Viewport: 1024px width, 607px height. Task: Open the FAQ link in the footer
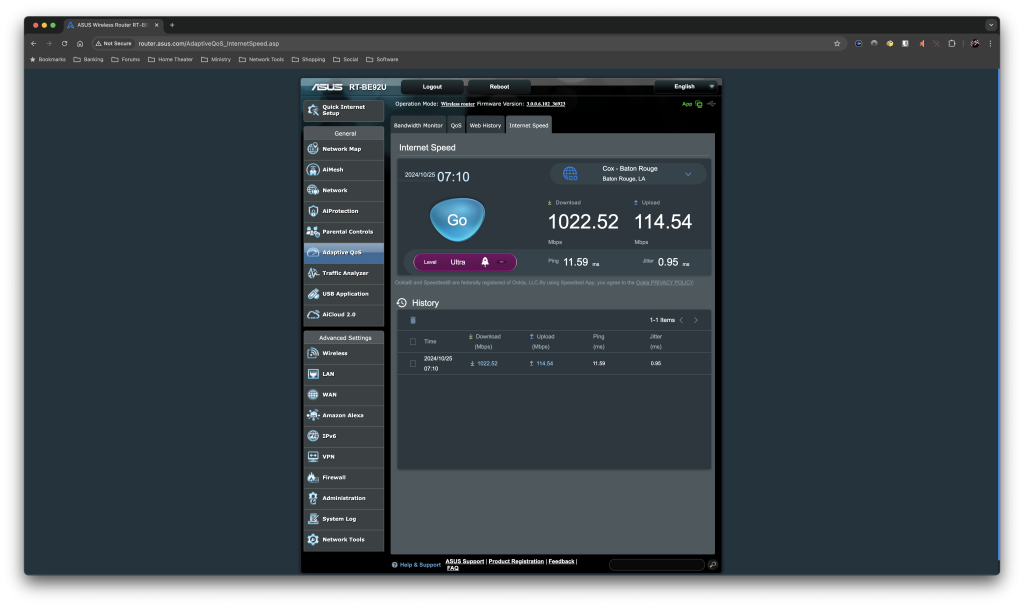pyautogui.click(x=453, y=568)
